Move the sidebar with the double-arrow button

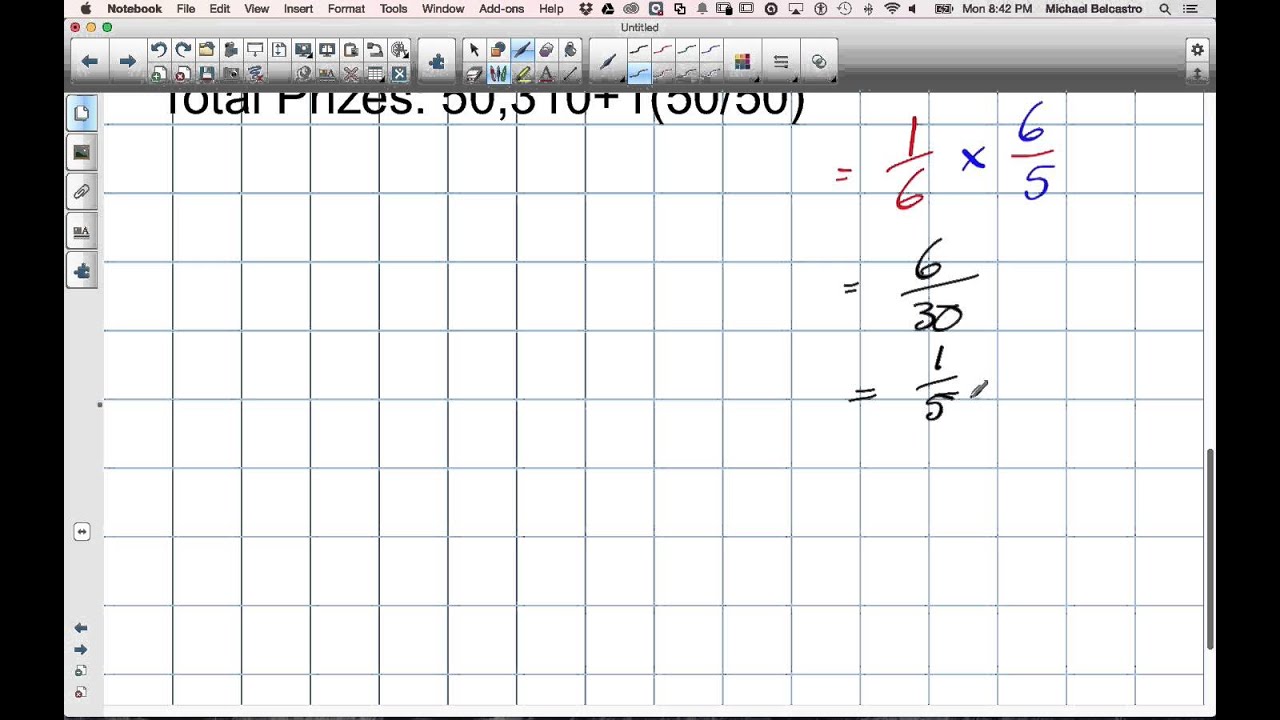(82, 532)
